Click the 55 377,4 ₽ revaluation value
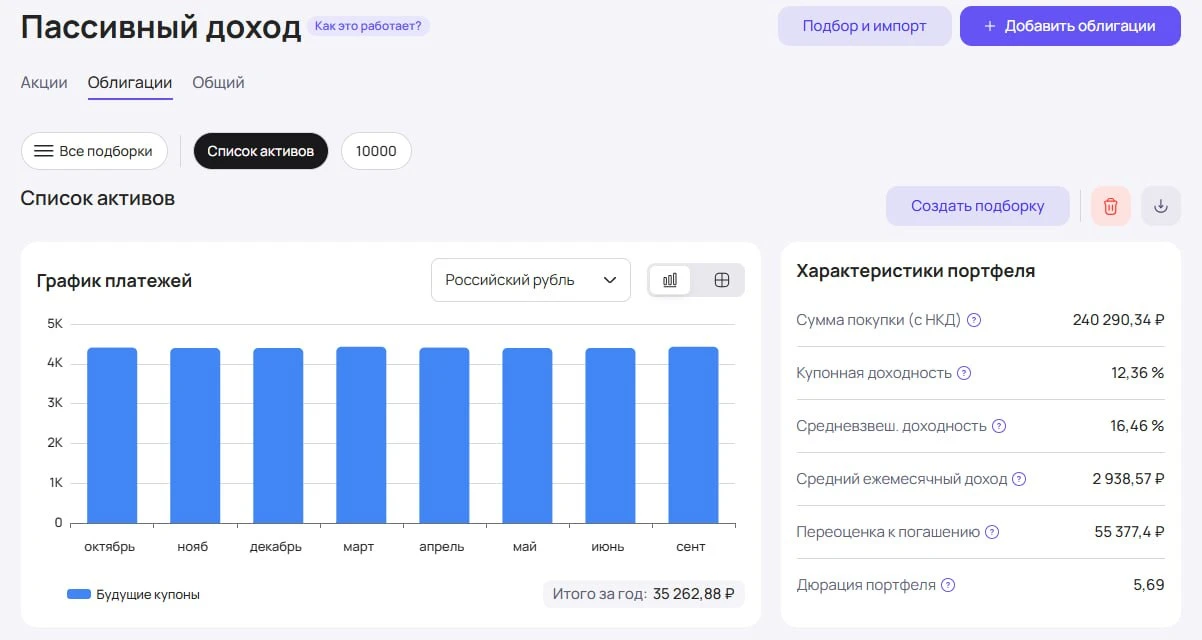The height and width of the screenshot is (640, 1202). (x=1129, y=532)
